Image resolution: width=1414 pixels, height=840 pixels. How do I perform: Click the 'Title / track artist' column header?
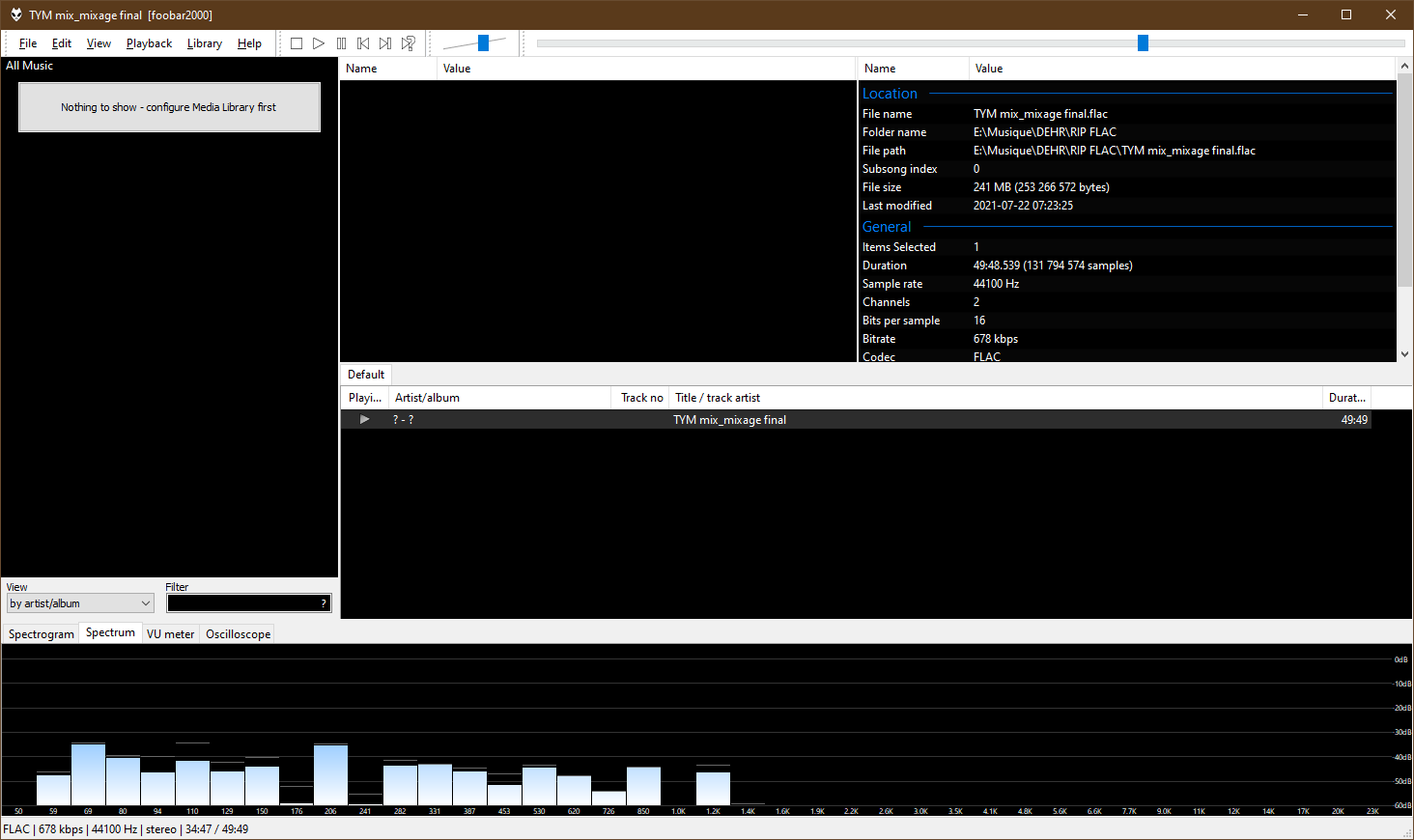tap(995, 398)
